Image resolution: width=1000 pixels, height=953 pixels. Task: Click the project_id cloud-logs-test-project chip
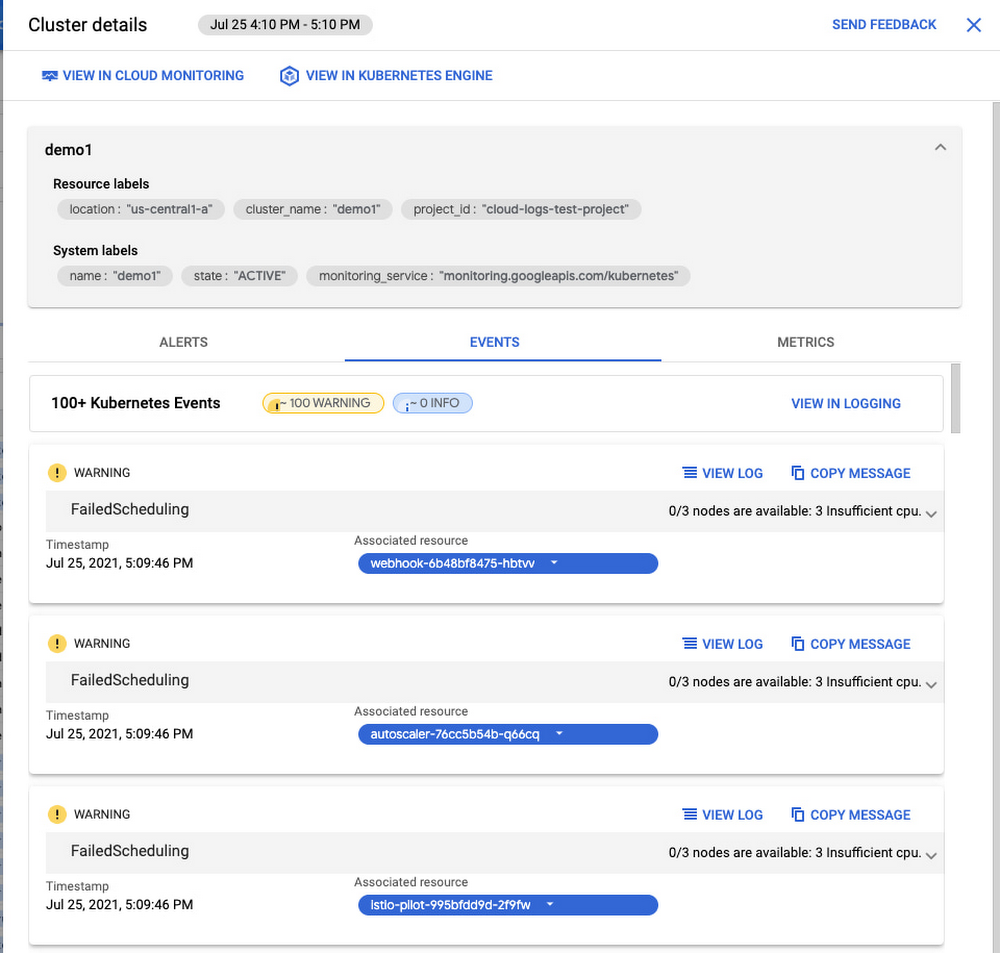(x=521, y=209)
